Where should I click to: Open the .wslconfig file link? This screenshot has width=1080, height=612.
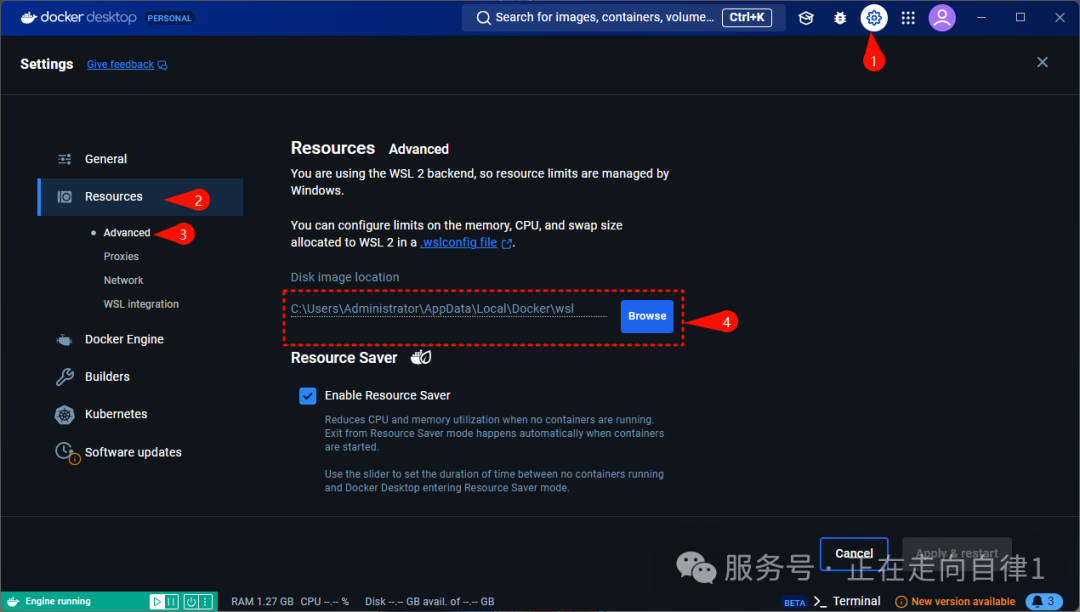coord(459,242)
